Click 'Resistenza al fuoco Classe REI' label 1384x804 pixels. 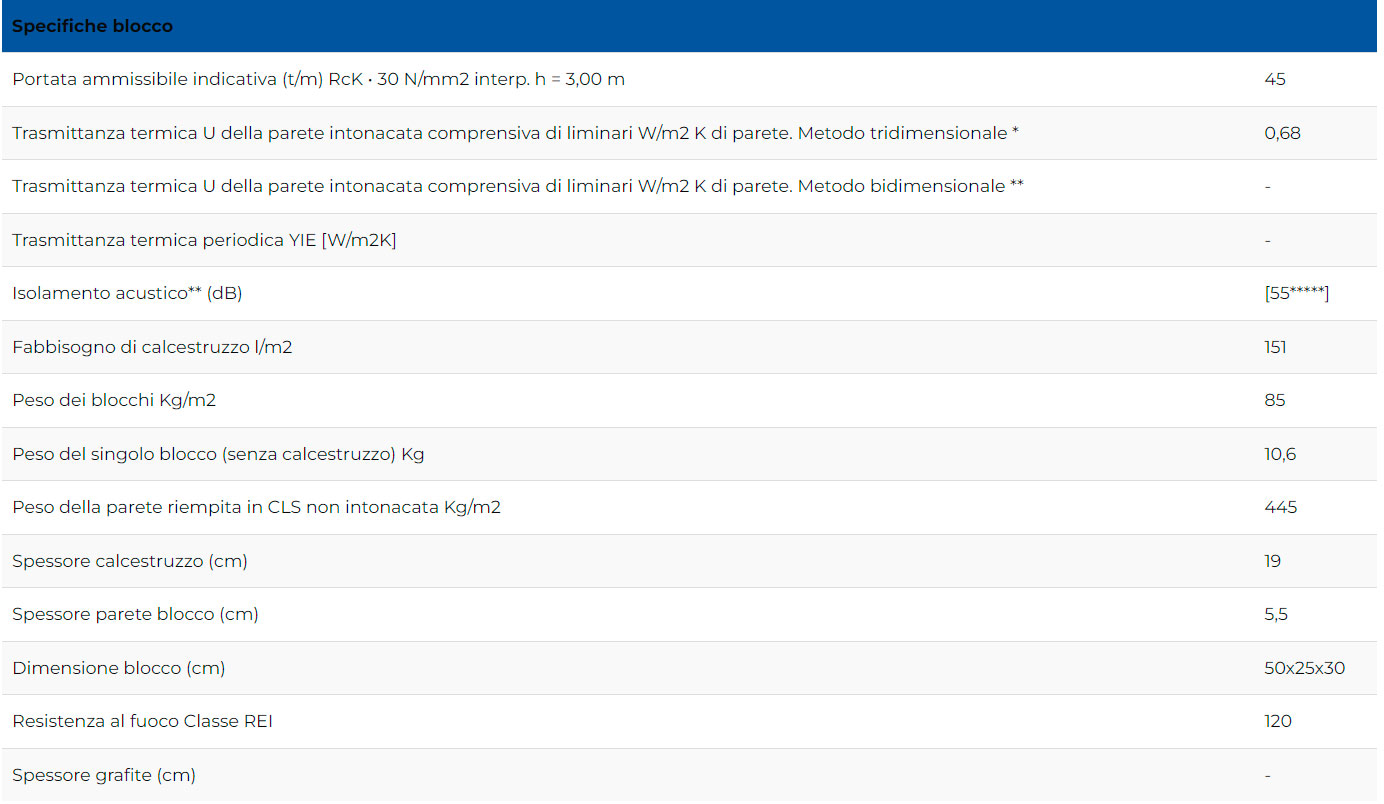click(x=142, y=721)
